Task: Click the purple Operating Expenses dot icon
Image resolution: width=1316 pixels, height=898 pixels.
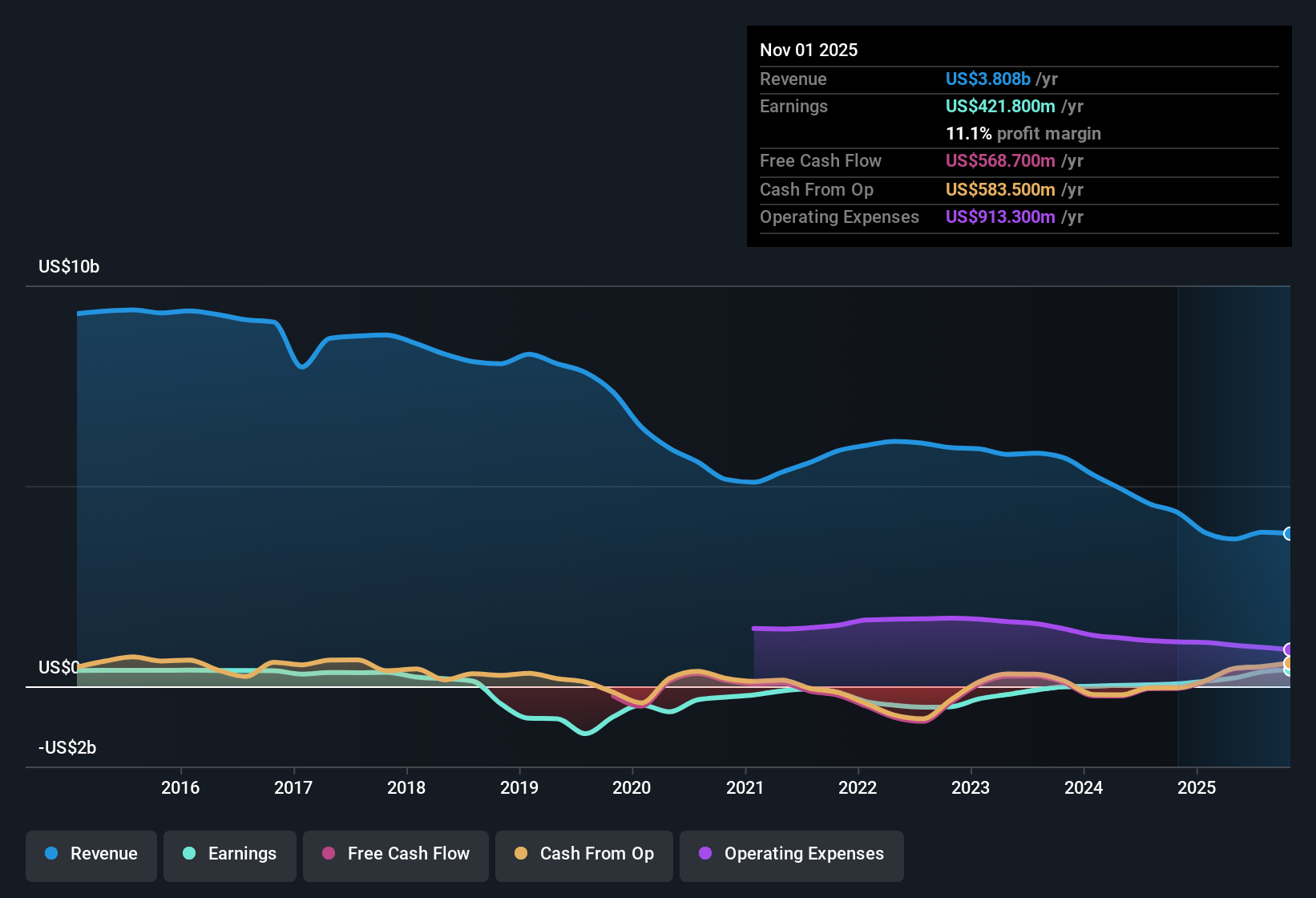Action: point(705,854)
